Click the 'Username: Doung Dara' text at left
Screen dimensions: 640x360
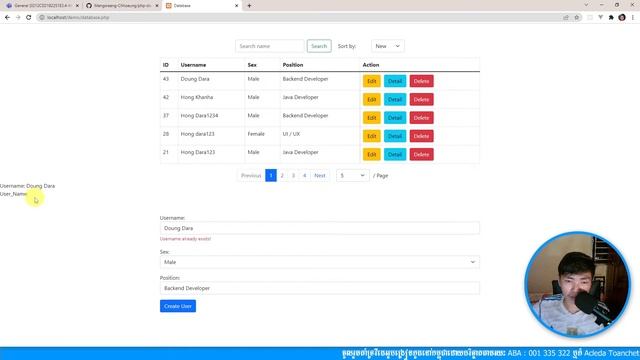[27, 186]
